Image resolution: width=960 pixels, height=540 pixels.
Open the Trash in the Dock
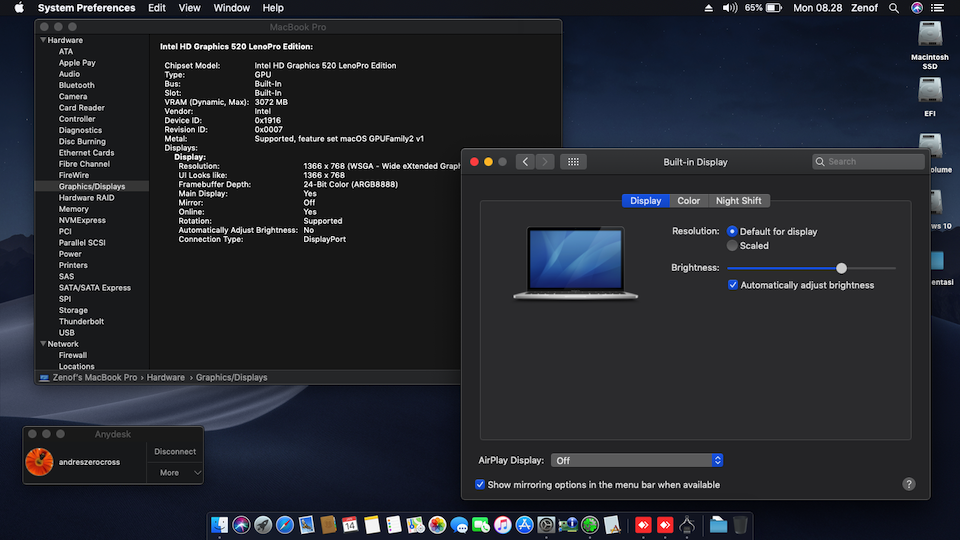tap(740, 525)
